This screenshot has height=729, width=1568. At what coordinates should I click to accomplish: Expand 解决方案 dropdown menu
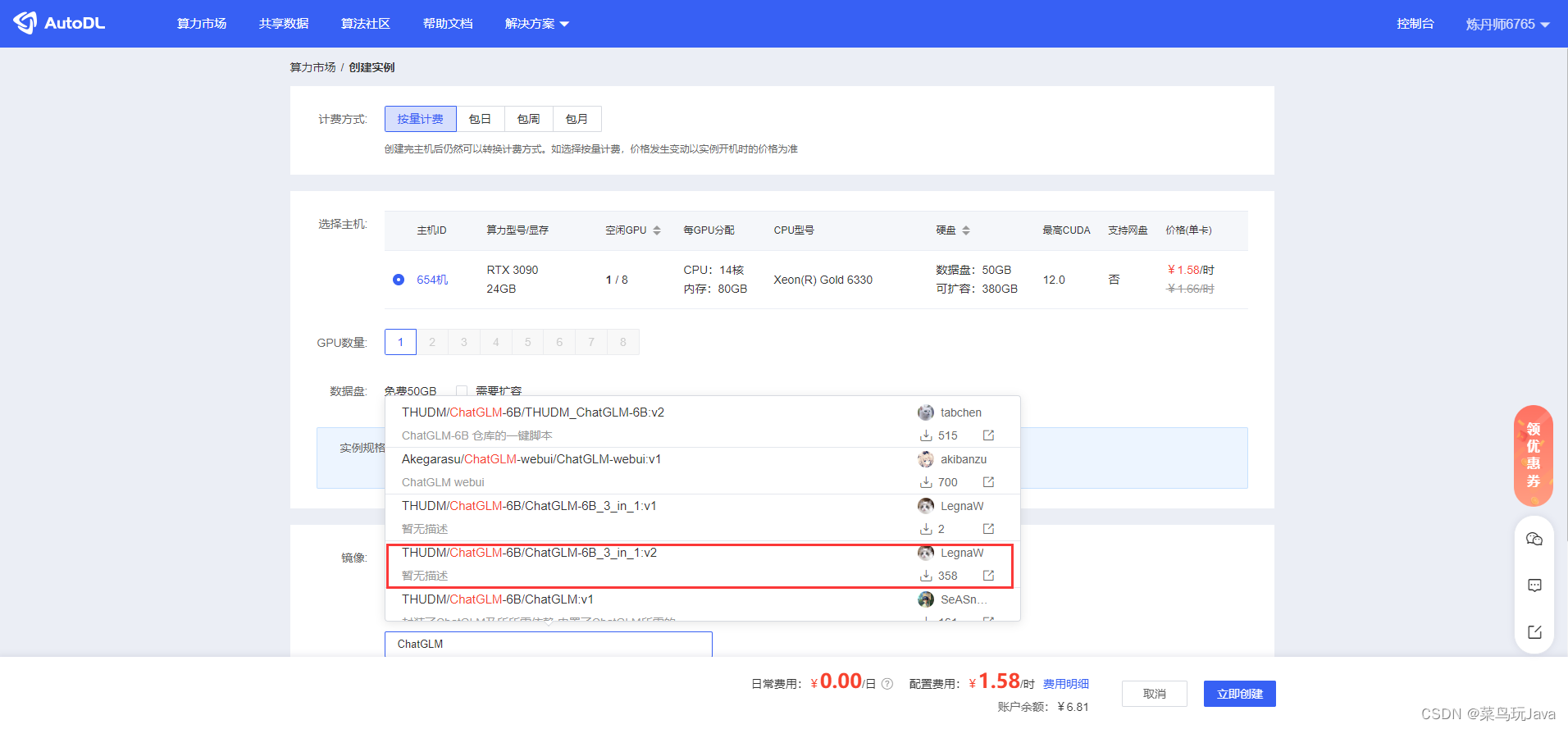[537, 24]
